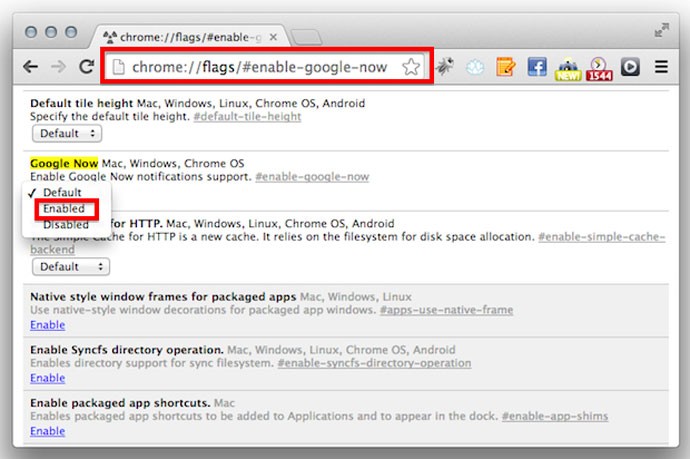Open the Facebook extension icon

(x=537, y=67)
